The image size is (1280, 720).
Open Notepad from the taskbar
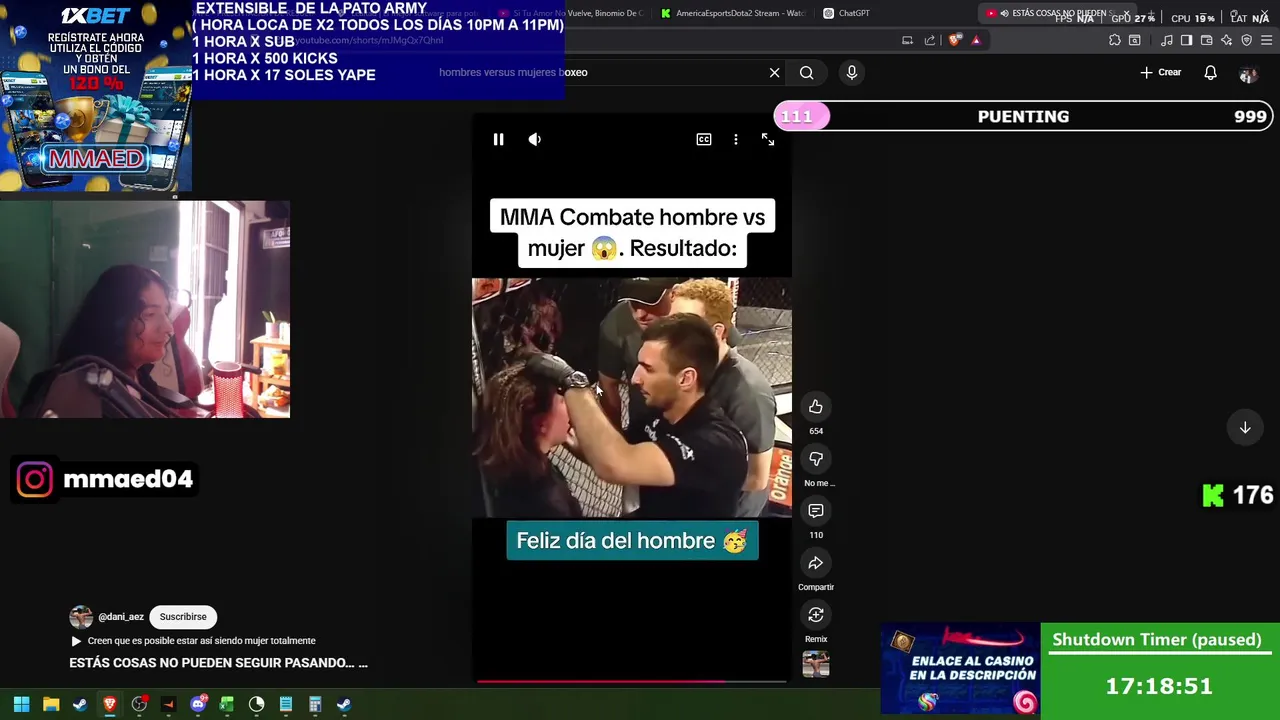(x=286, y=705)
